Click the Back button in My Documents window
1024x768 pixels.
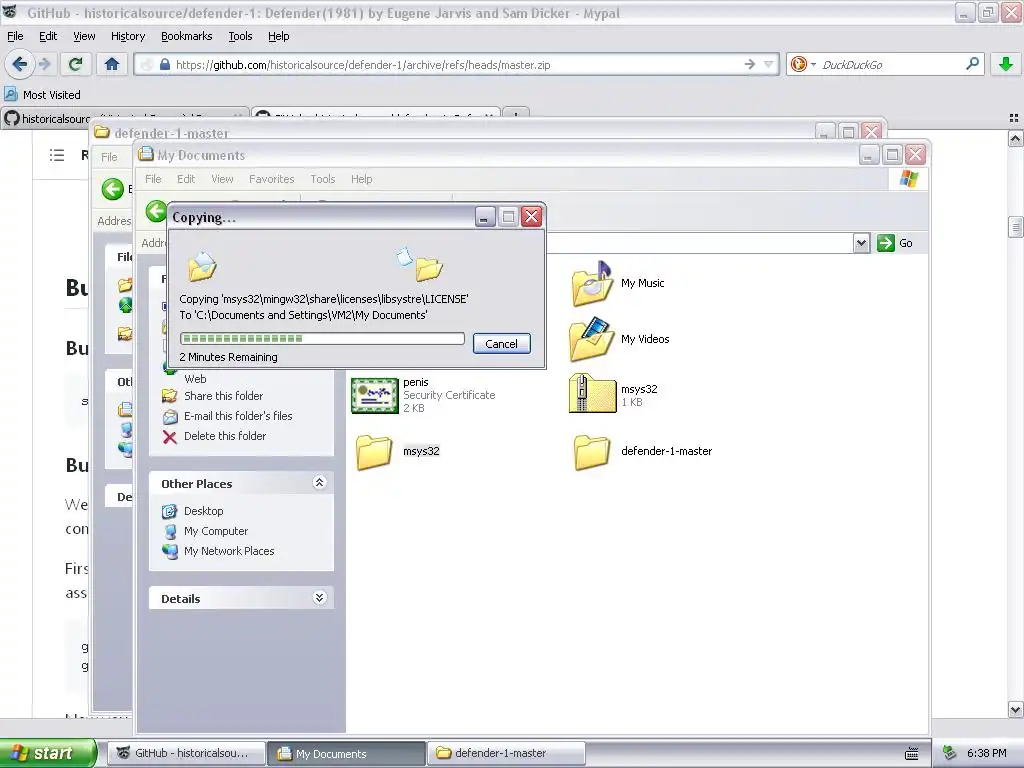coord(155,211)
